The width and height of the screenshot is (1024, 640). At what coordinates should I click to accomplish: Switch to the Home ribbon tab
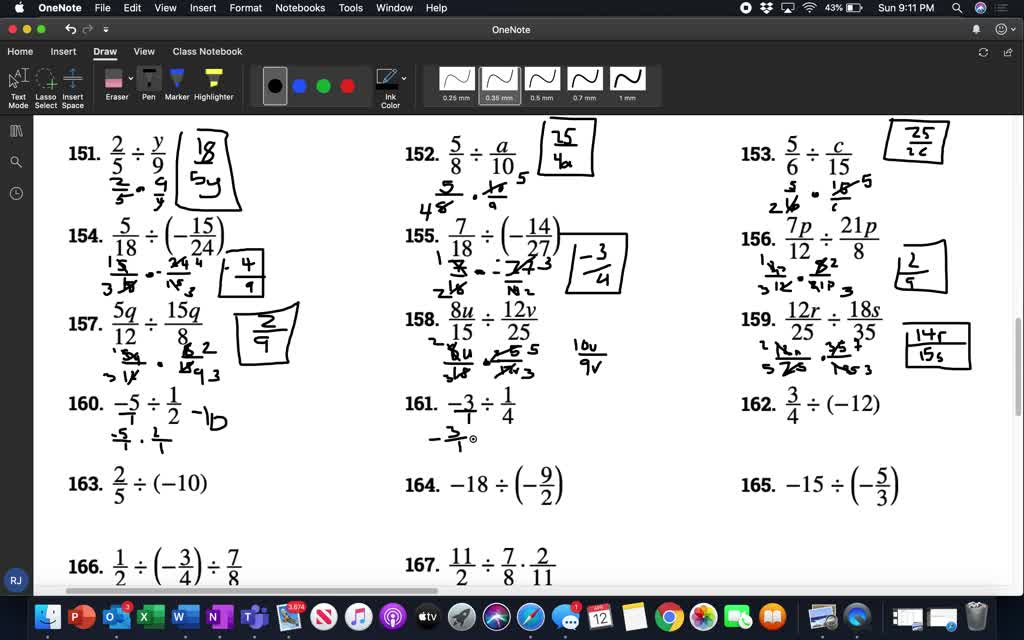click(19, 51)
